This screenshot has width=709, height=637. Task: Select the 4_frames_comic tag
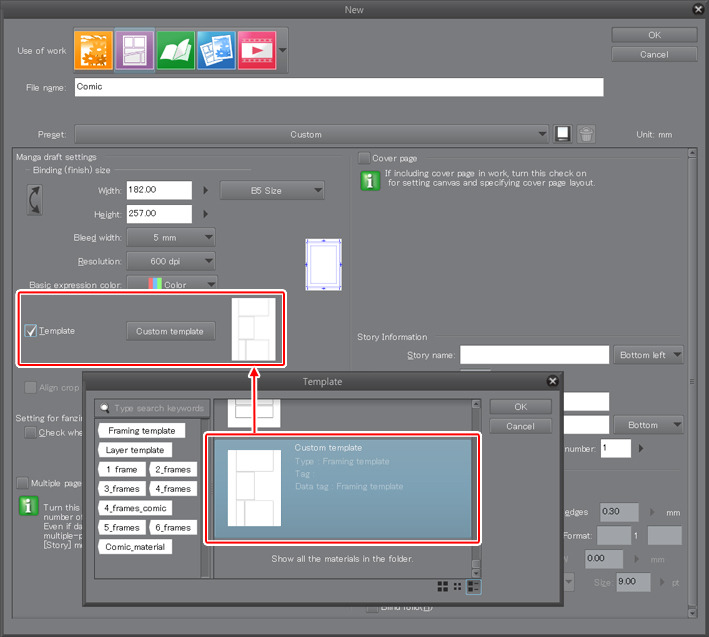click(135, 508)
